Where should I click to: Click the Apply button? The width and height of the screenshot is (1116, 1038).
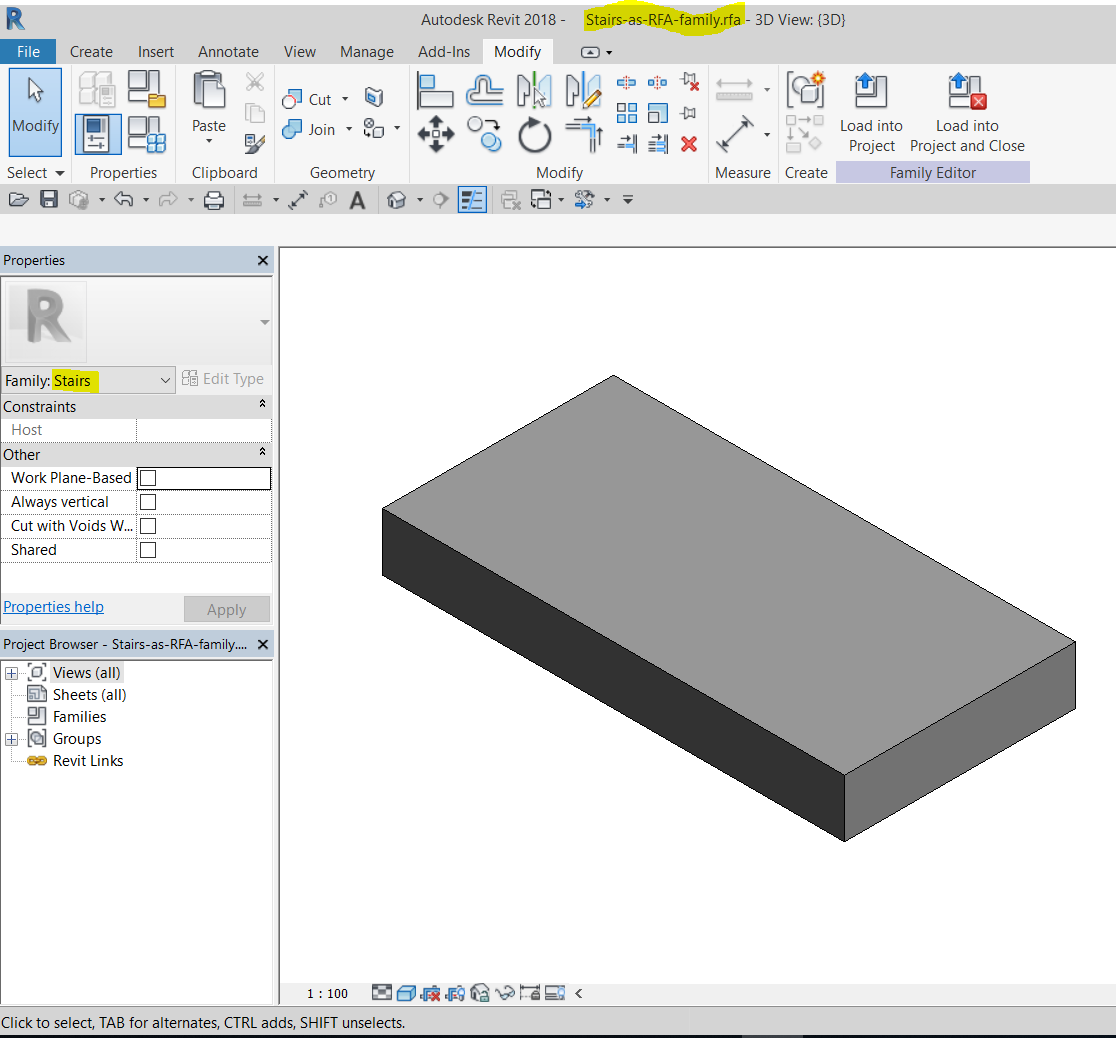[x=226, y=609]
